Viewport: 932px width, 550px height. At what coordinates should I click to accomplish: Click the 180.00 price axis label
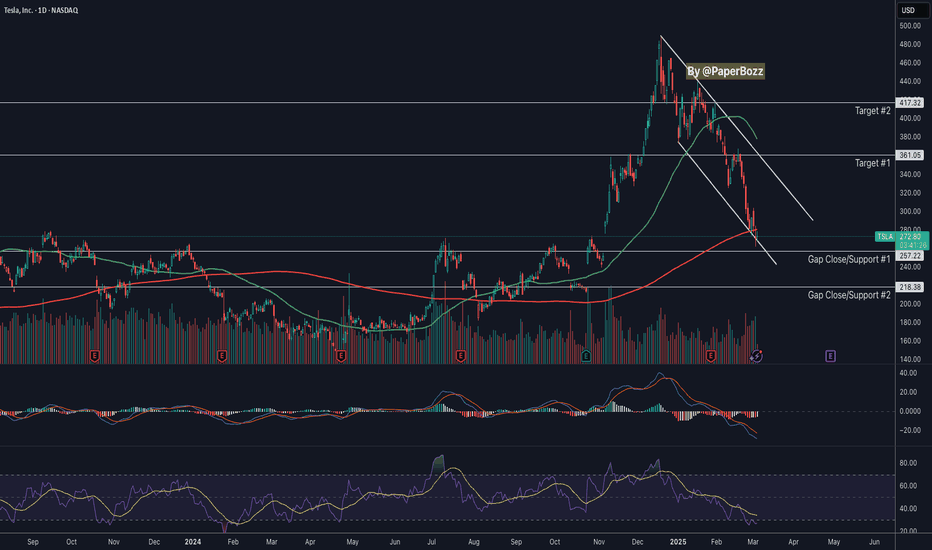[x=910, y=322]
